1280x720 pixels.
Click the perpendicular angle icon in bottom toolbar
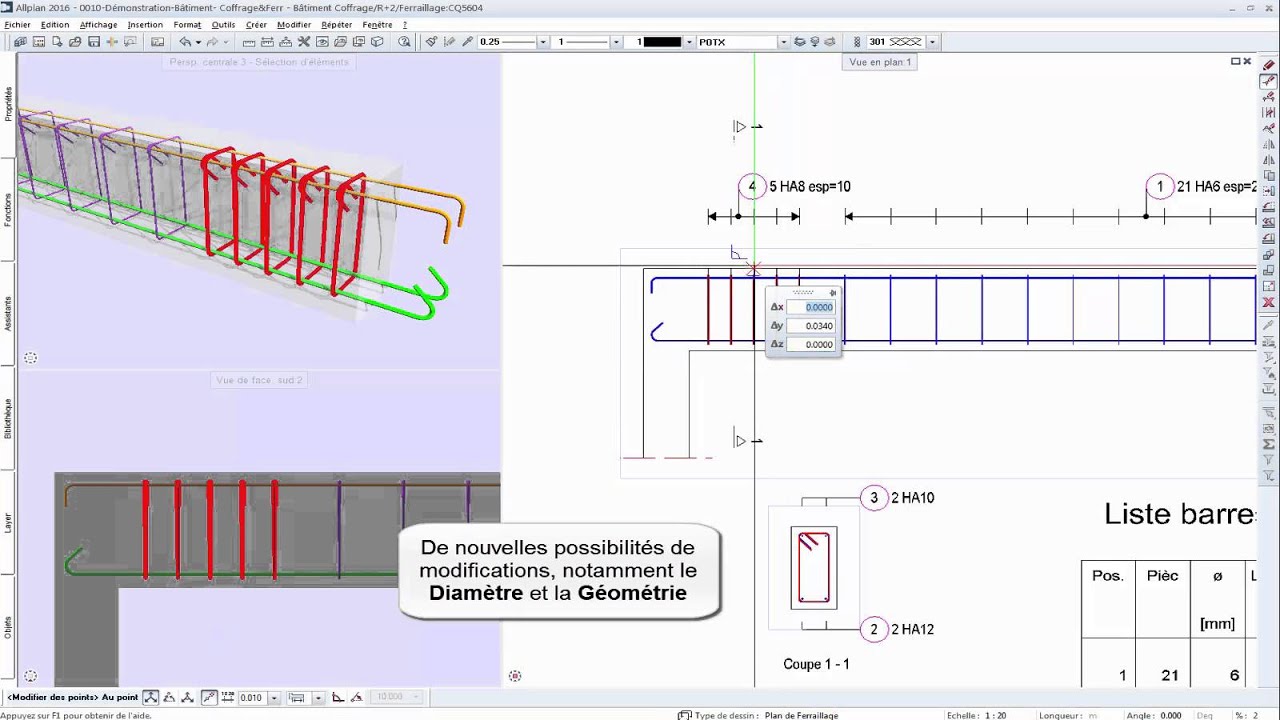[338, 697]
